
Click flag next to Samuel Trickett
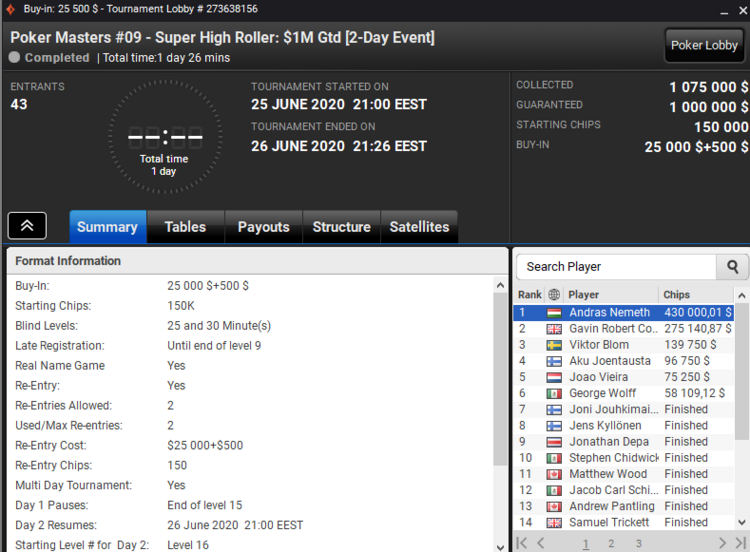[554, 523]
